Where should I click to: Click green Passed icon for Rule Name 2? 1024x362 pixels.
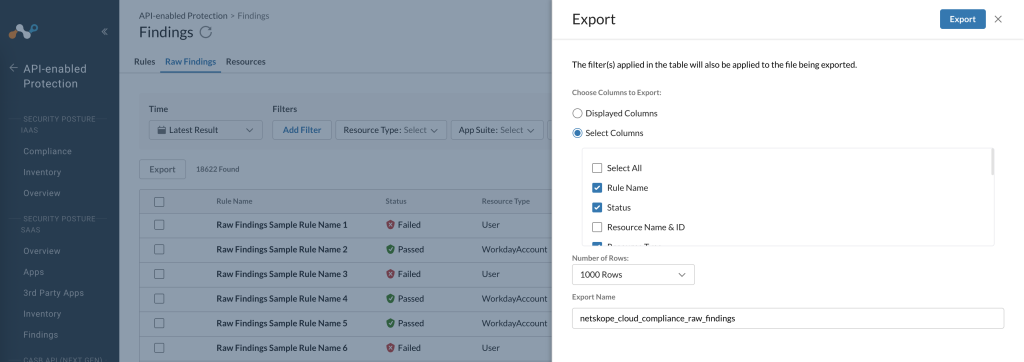point(391,250)
